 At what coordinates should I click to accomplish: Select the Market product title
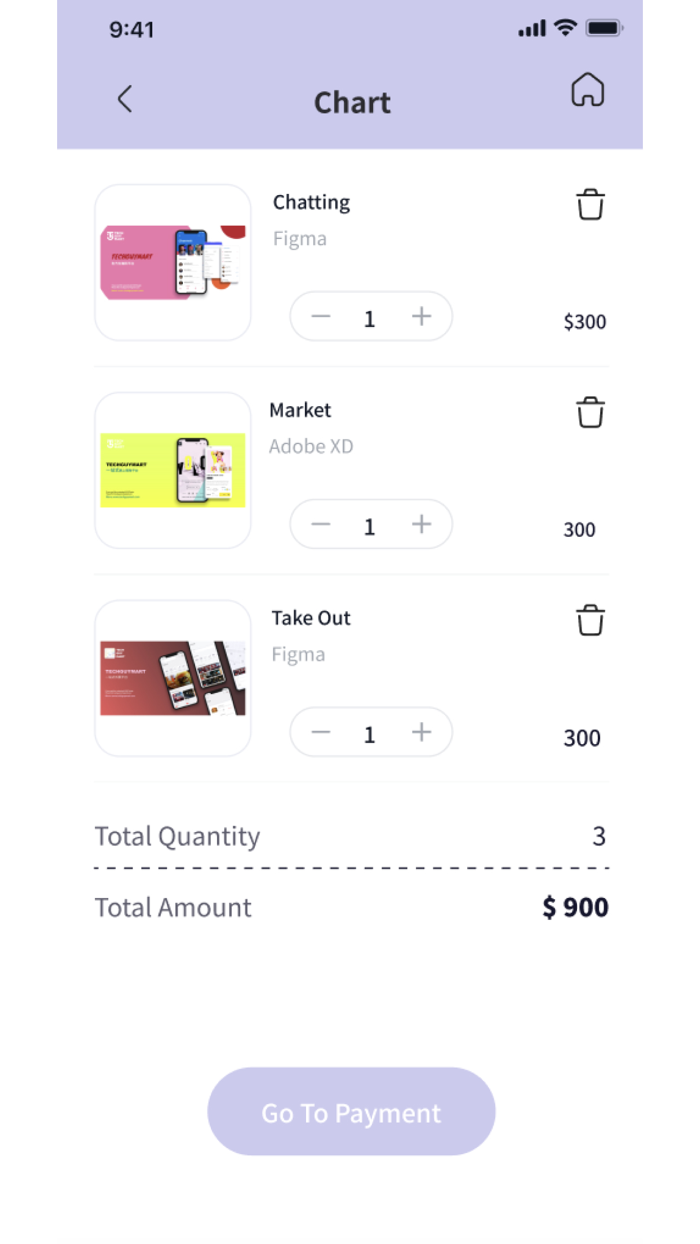coord(300,410)
